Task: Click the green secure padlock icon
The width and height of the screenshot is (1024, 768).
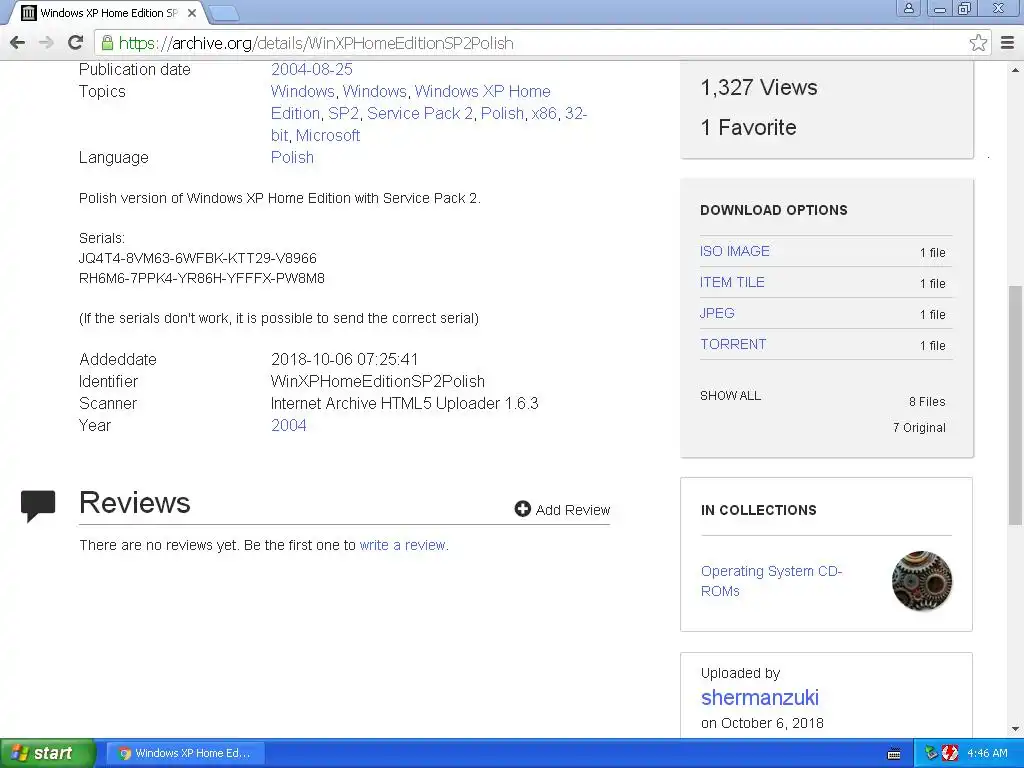Action: [x=107, y=43]
